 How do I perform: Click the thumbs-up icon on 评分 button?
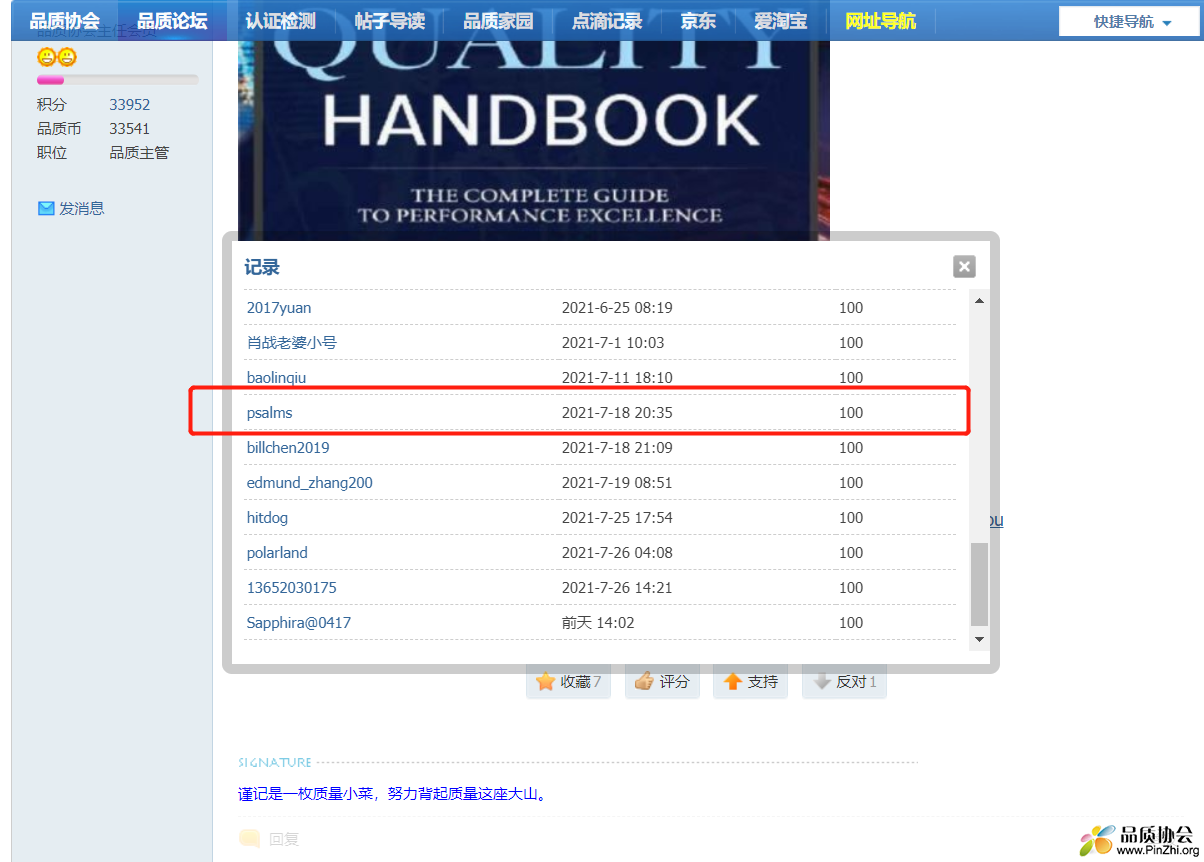tap(643, 681)
